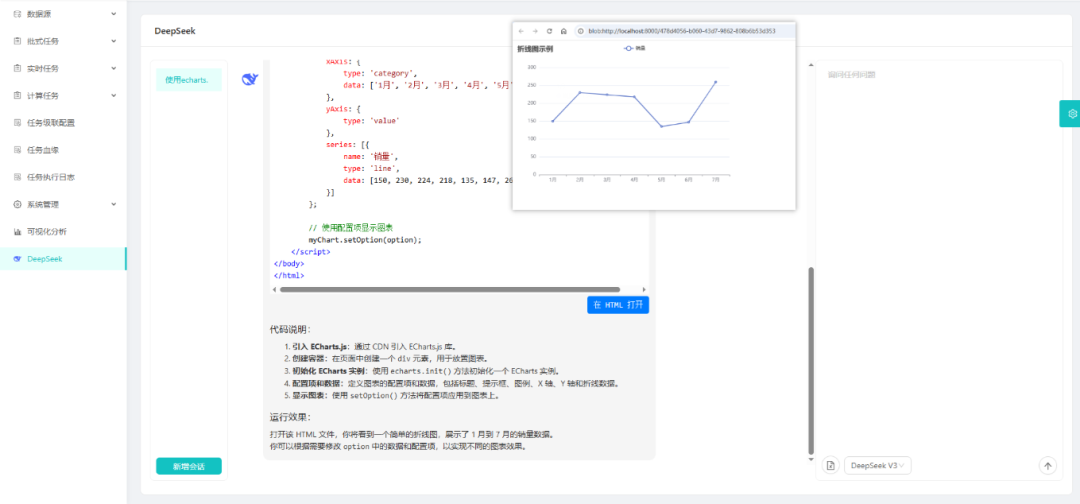
Task: Click the closing </html> tag line
Action: pos(289,275)
